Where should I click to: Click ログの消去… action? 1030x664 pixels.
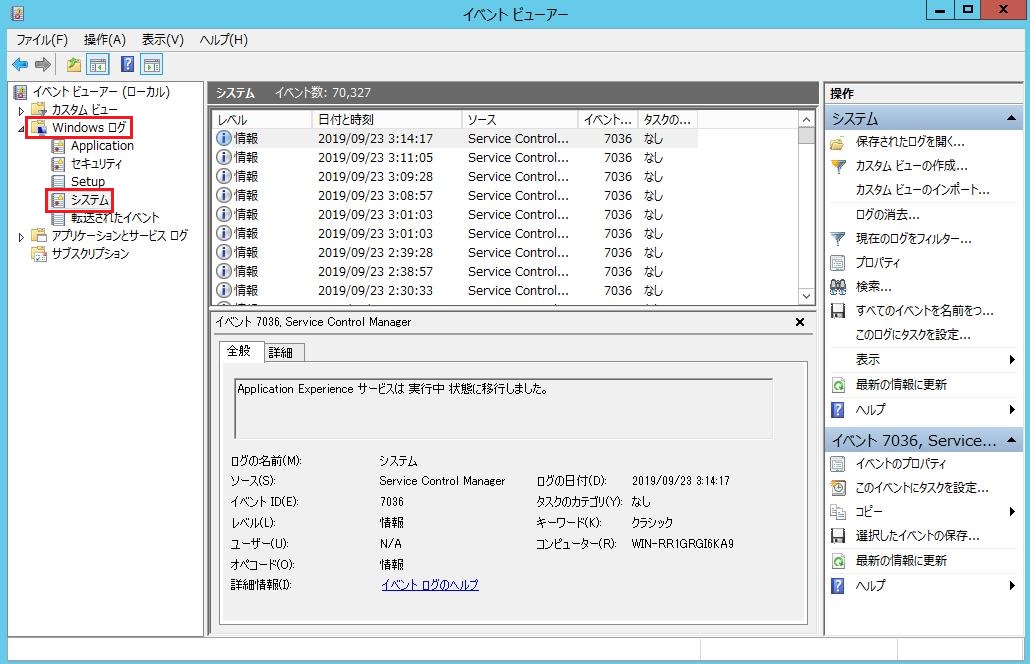click(x=887, y=215)
